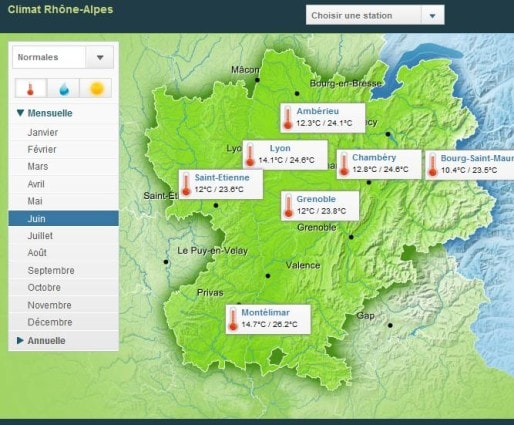
Task: Open the Grenoble station box link
Action: (x=316, y=199)
